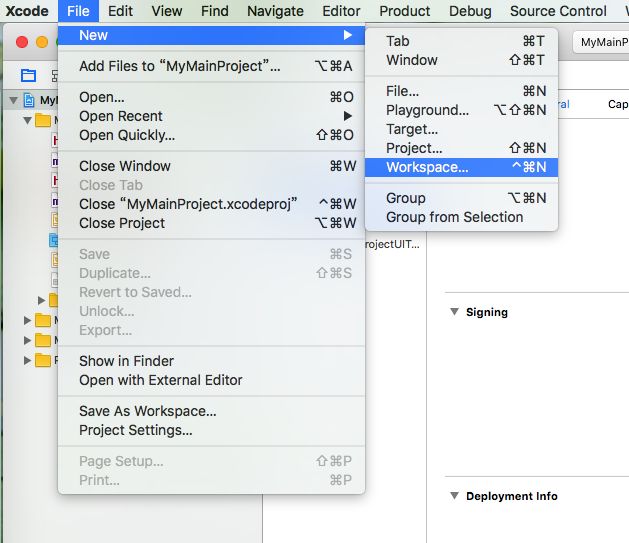The width and height of the screenshot is (629, 543).
Task: Click the yellow minimize window button
Action: 42,42
